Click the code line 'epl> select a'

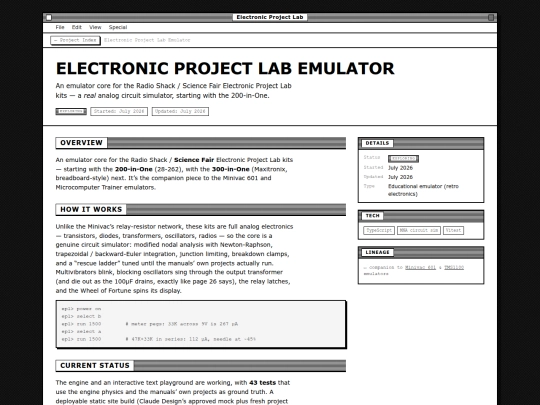click(81, 332)
